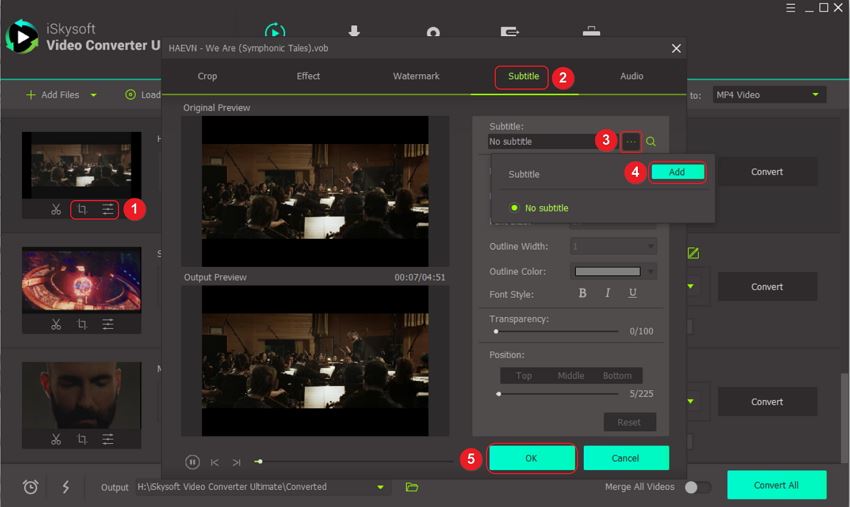Adjust the Transparency slider
This screenshot has width=850, height=507.
[x=496, y=331]
